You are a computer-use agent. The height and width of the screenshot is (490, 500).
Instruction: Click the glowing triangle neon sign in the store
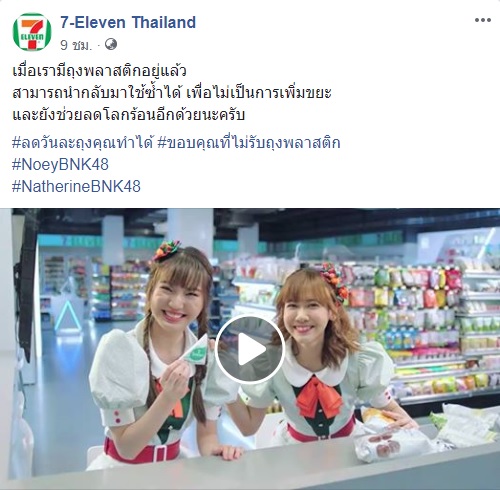point(68,316)
